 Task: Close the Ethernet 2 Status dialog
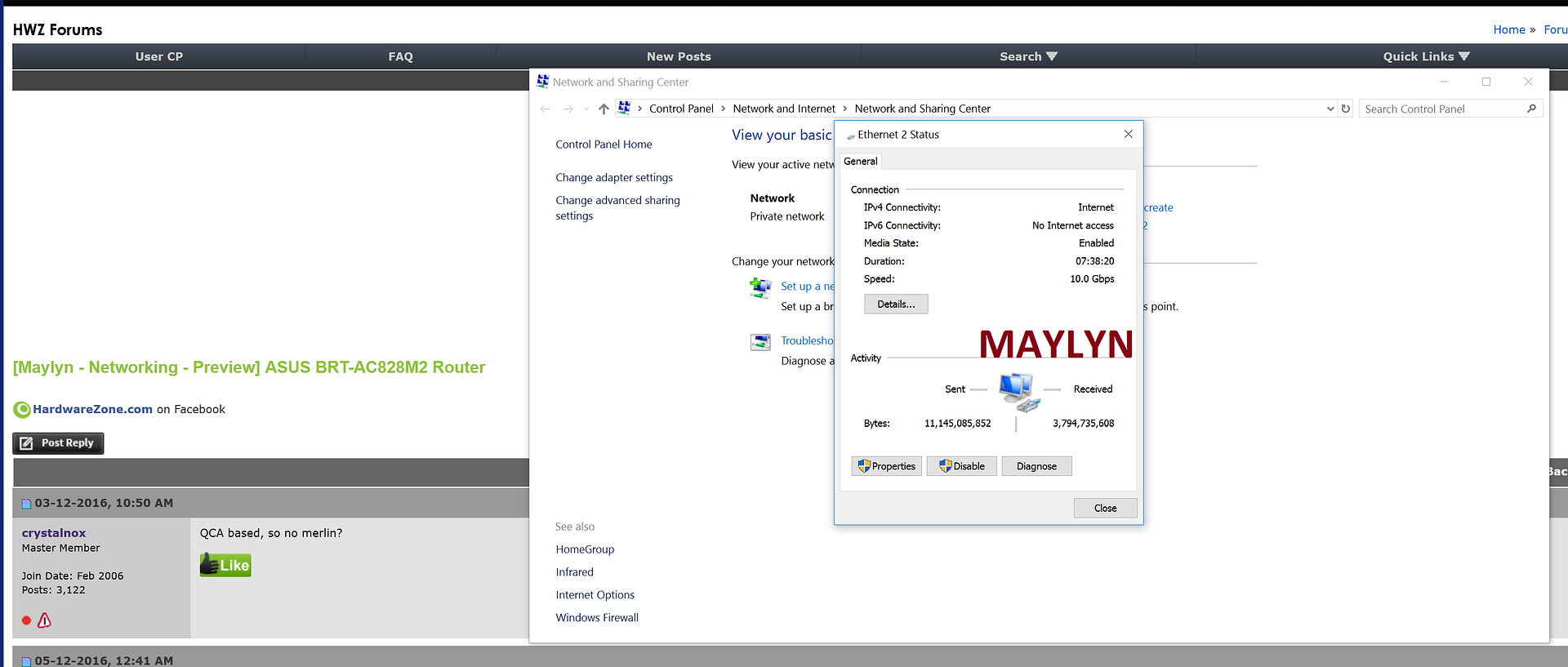click(x=1105, y=508)
